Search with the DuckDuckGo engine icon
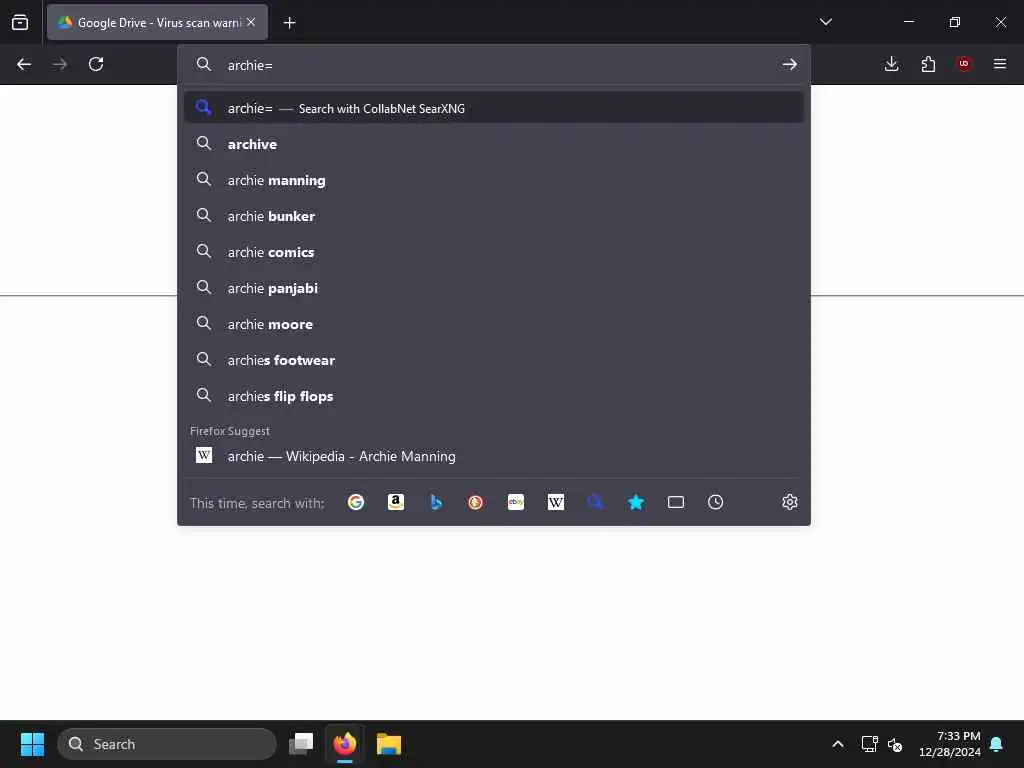The width and height of the screenshot is (1024, 768). point(475,502)
